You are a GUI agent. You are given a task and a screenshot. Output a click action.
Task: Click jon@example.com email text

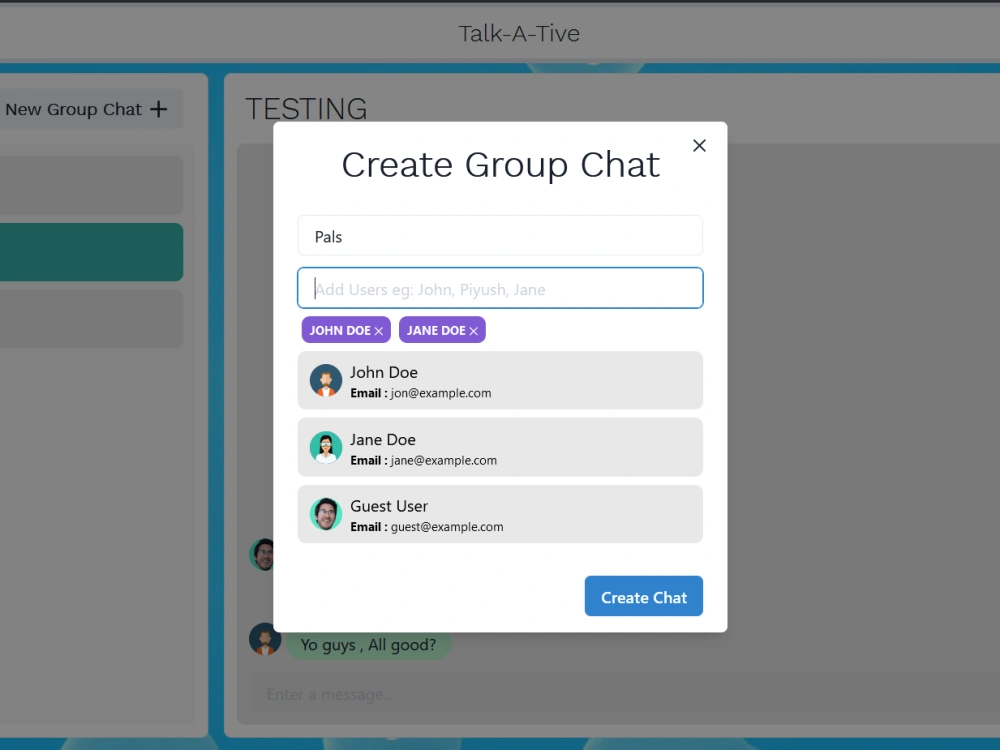pos(441,393)
